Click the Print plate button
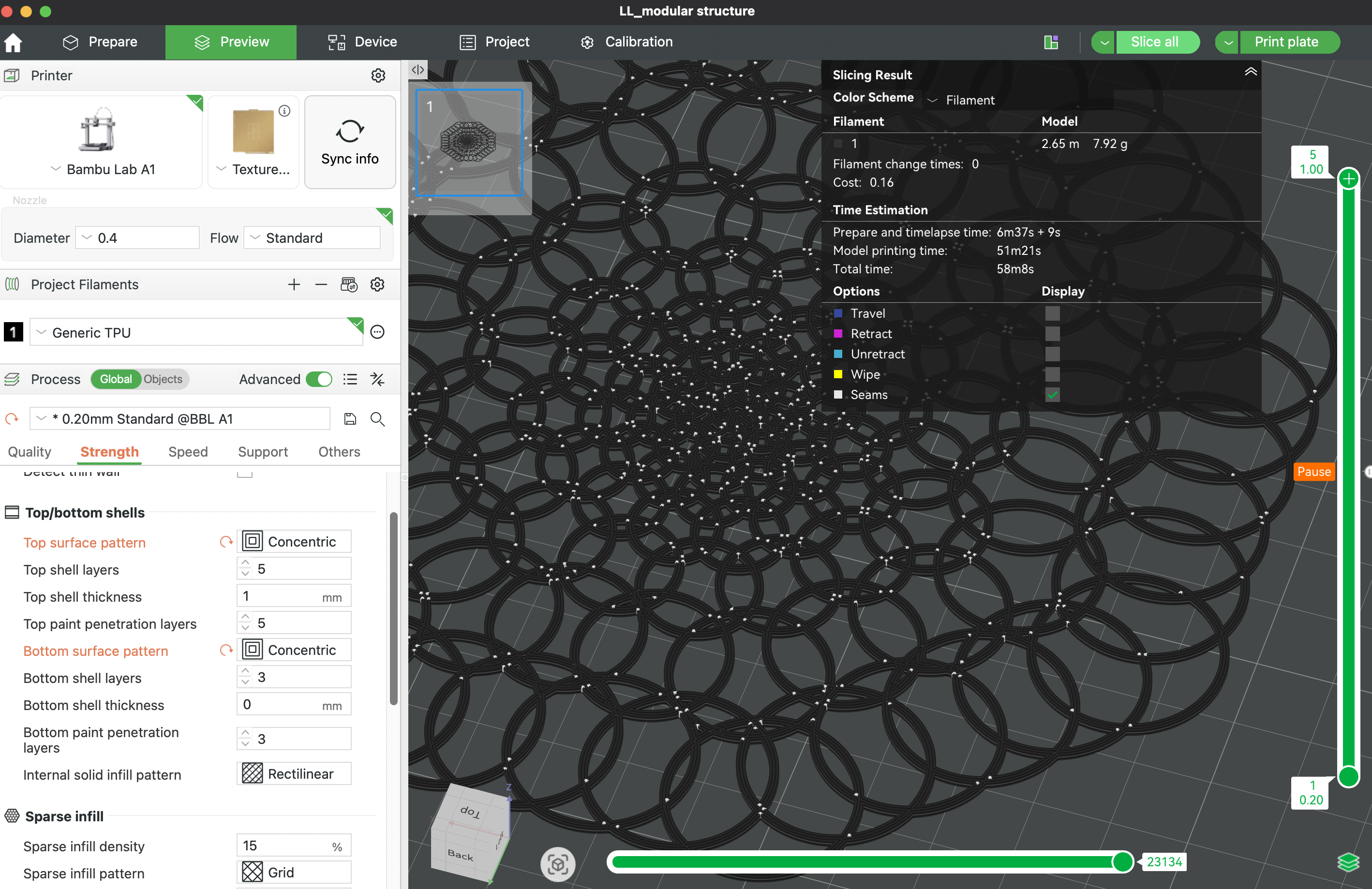The width and height of the screenshot is (1372, 889). [1286, 42]
